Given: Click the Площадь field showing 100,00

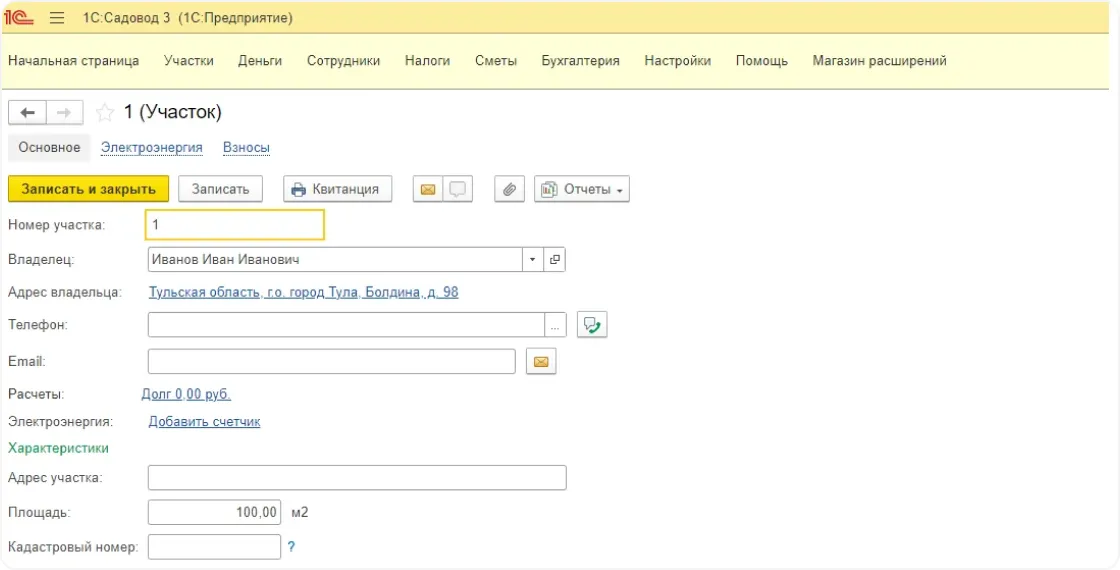Looking at the screenshot, I should coord(214,512).
